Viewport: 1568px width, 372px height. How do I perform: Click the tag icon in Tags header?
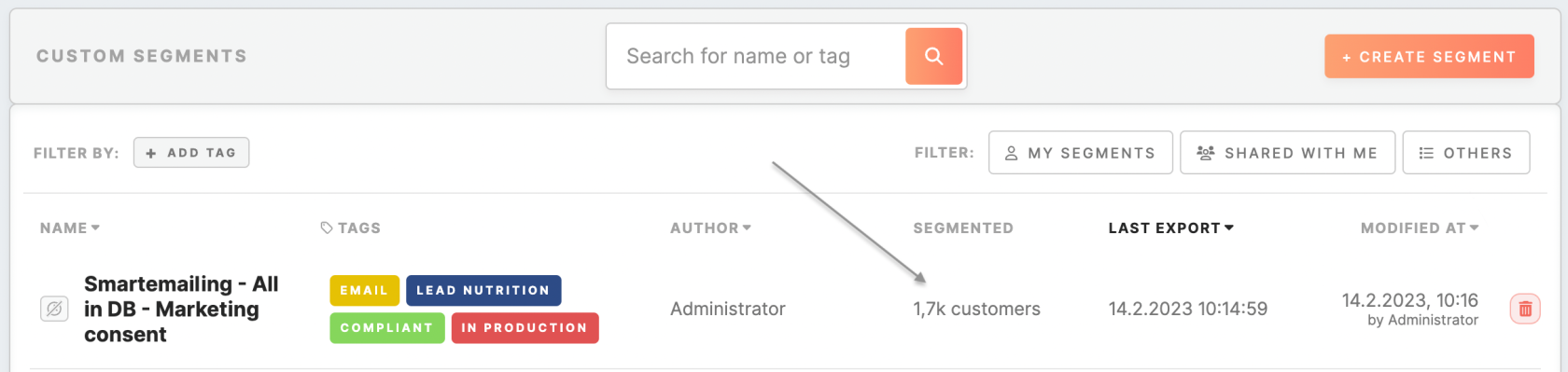point(327,227)
